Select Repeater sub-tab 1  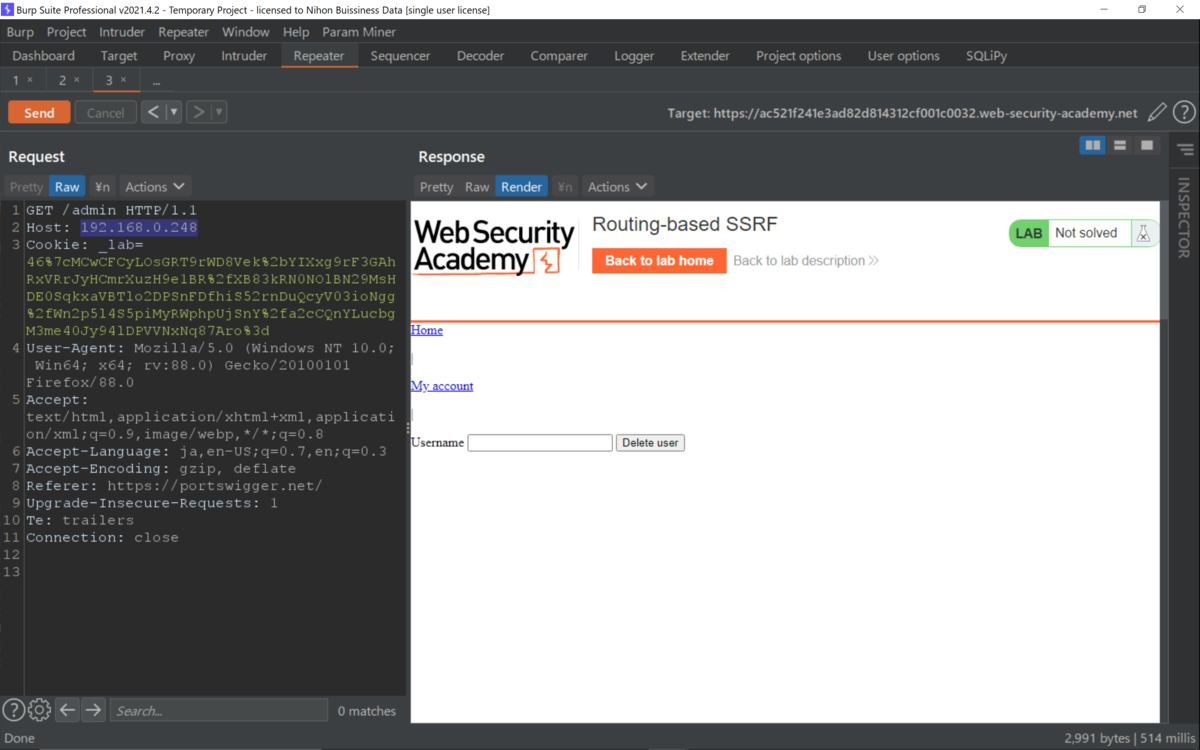click(x=16, y=80)
